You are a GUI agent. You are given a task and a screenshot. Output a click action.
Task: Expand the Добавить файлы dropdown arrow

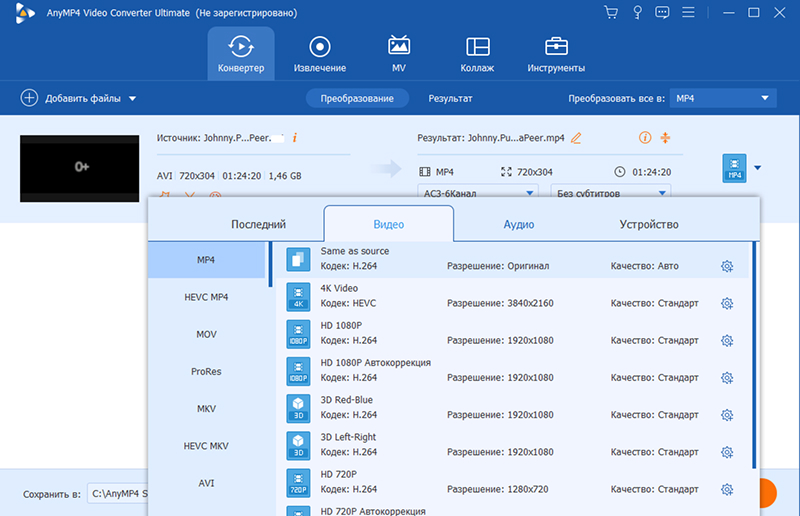(132, 99)
